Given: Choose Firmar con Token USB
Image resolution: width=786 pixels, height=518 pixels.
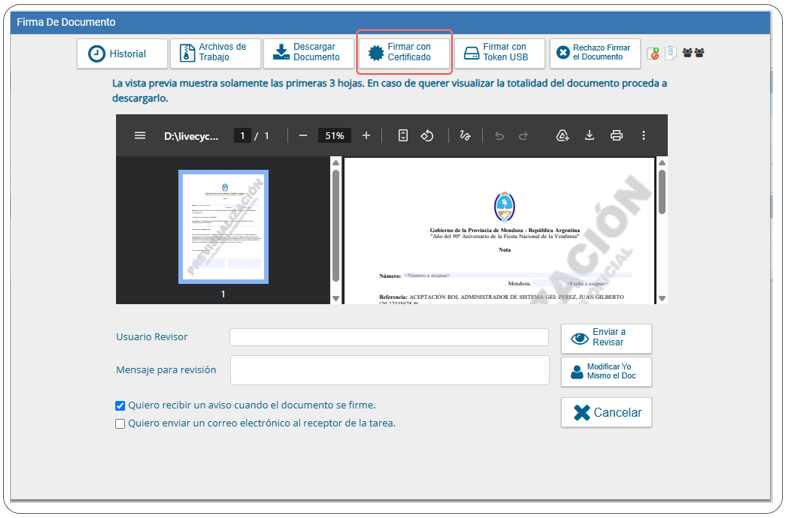Looking at the screenshot, I should (x=499, y=53).
